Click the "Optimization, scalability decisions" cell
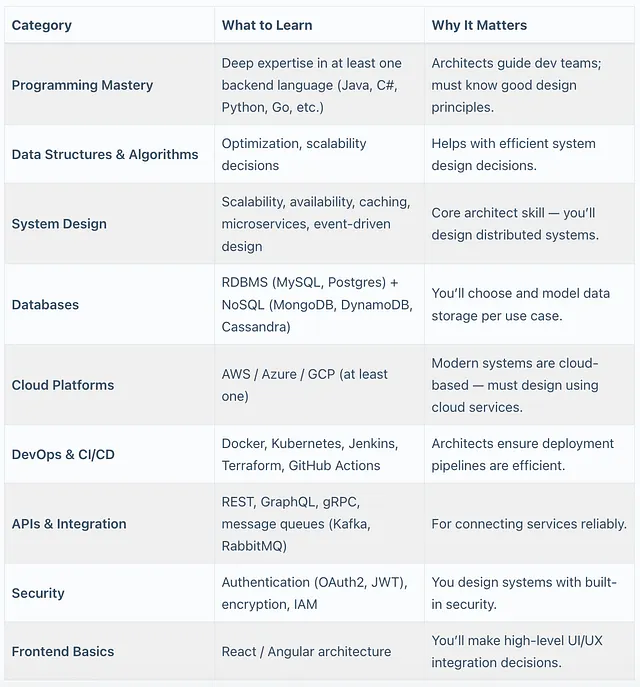This screenshot has height=687, width=640. tap(294, 155)
